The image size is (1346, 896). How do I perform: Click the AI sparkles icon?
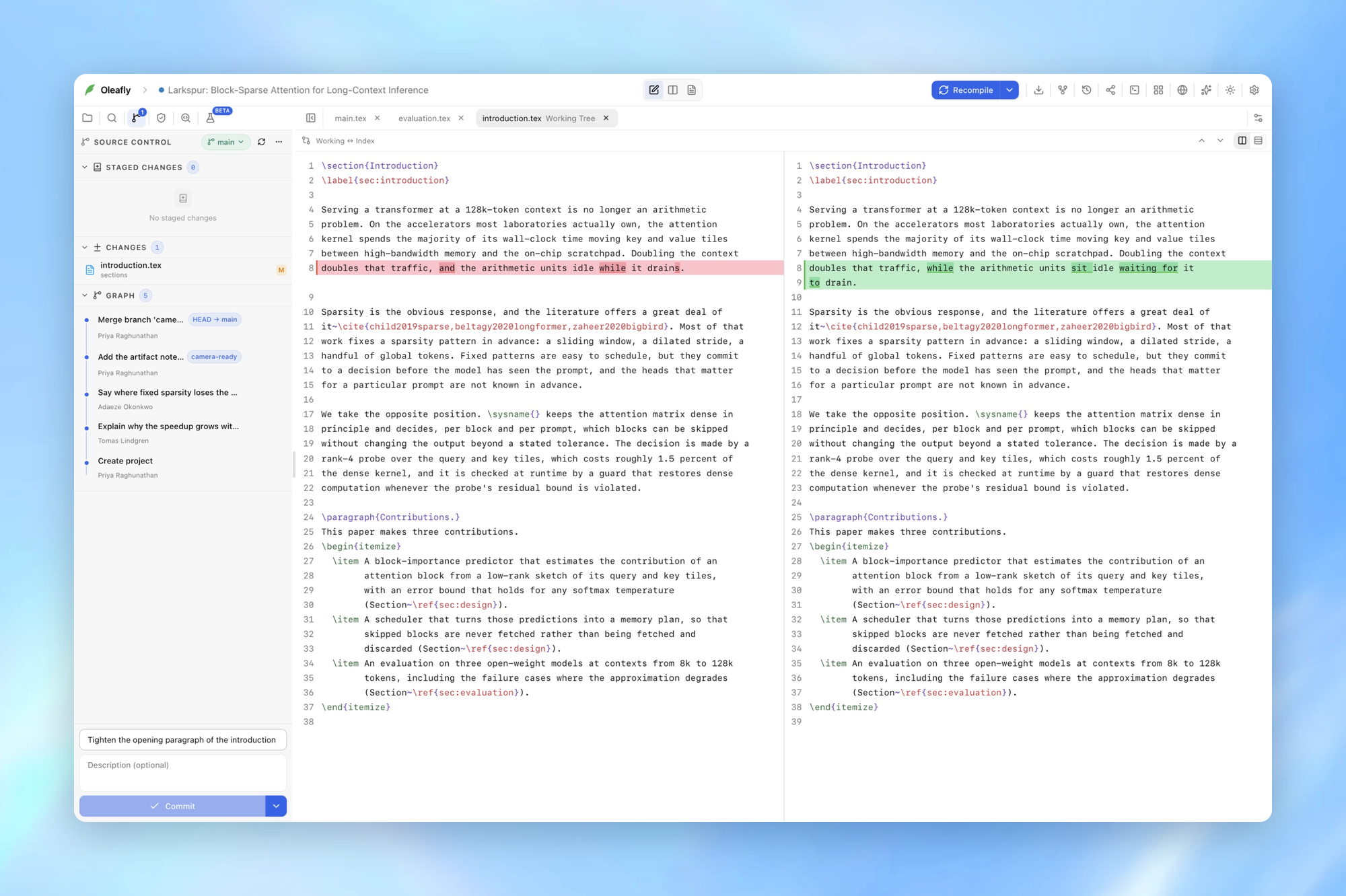(1206, 90)
